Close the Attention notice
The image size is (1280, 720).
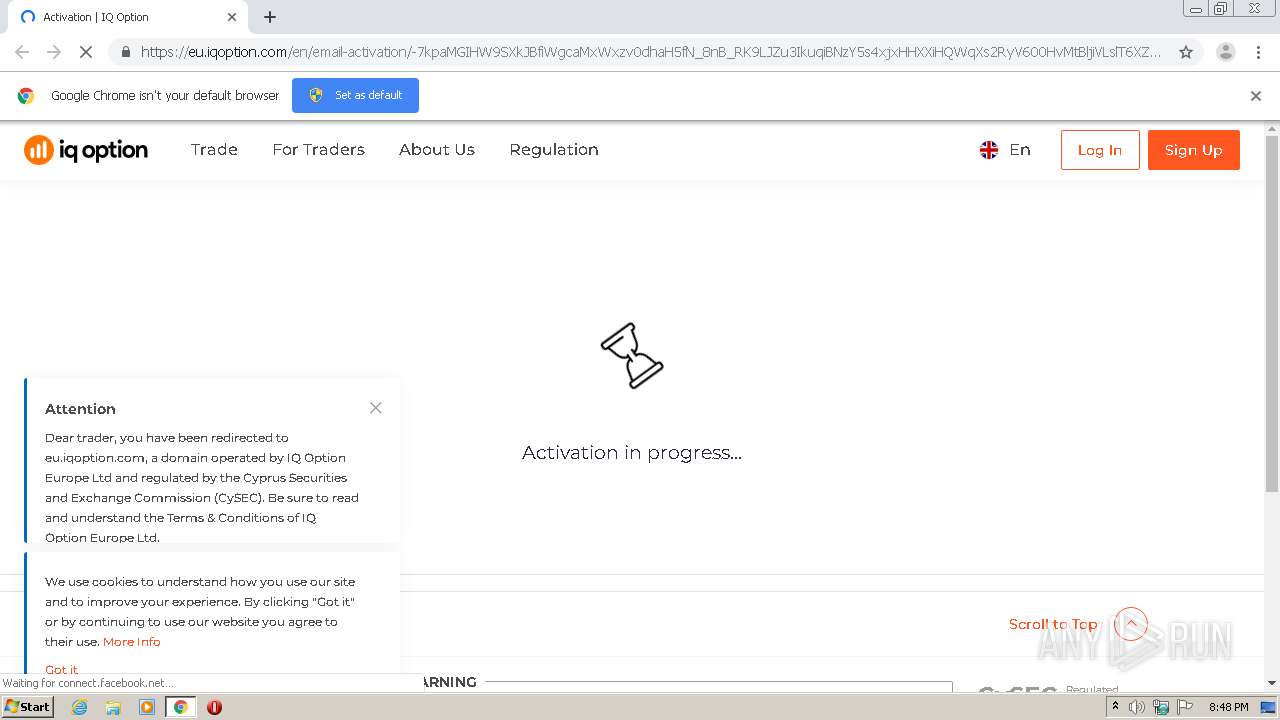coord(376,408)
